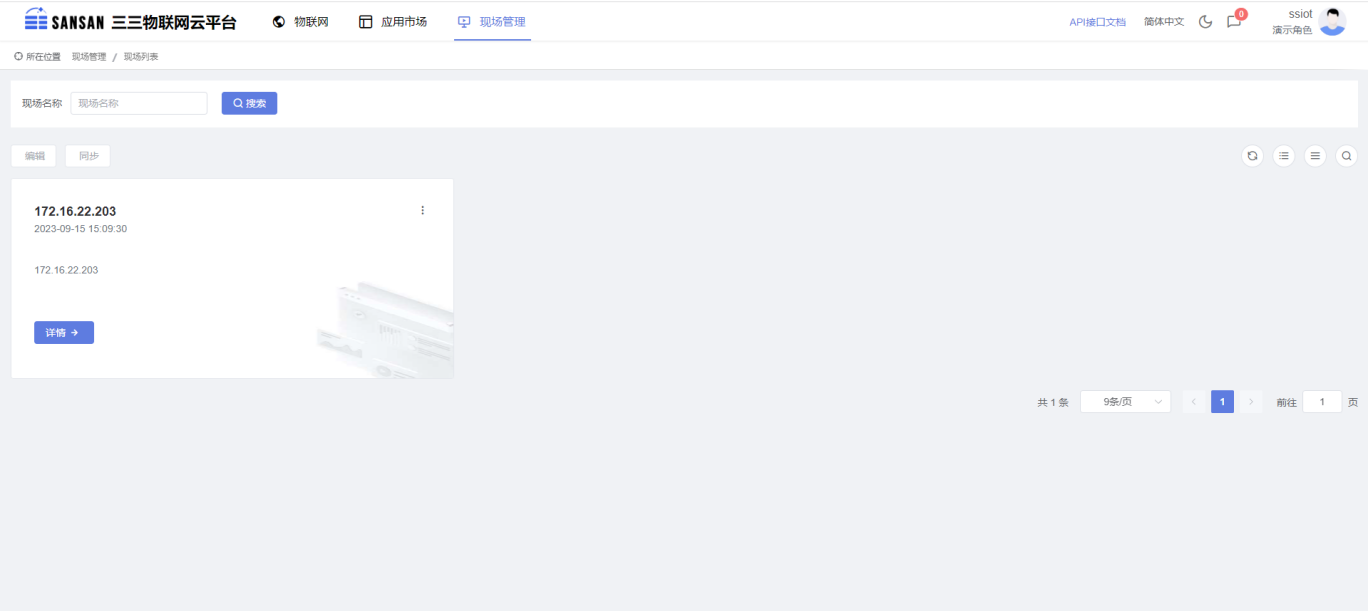1368x611 pixels.
Task: Click the ssiot user avatar
Action: tap(1332, 21)
